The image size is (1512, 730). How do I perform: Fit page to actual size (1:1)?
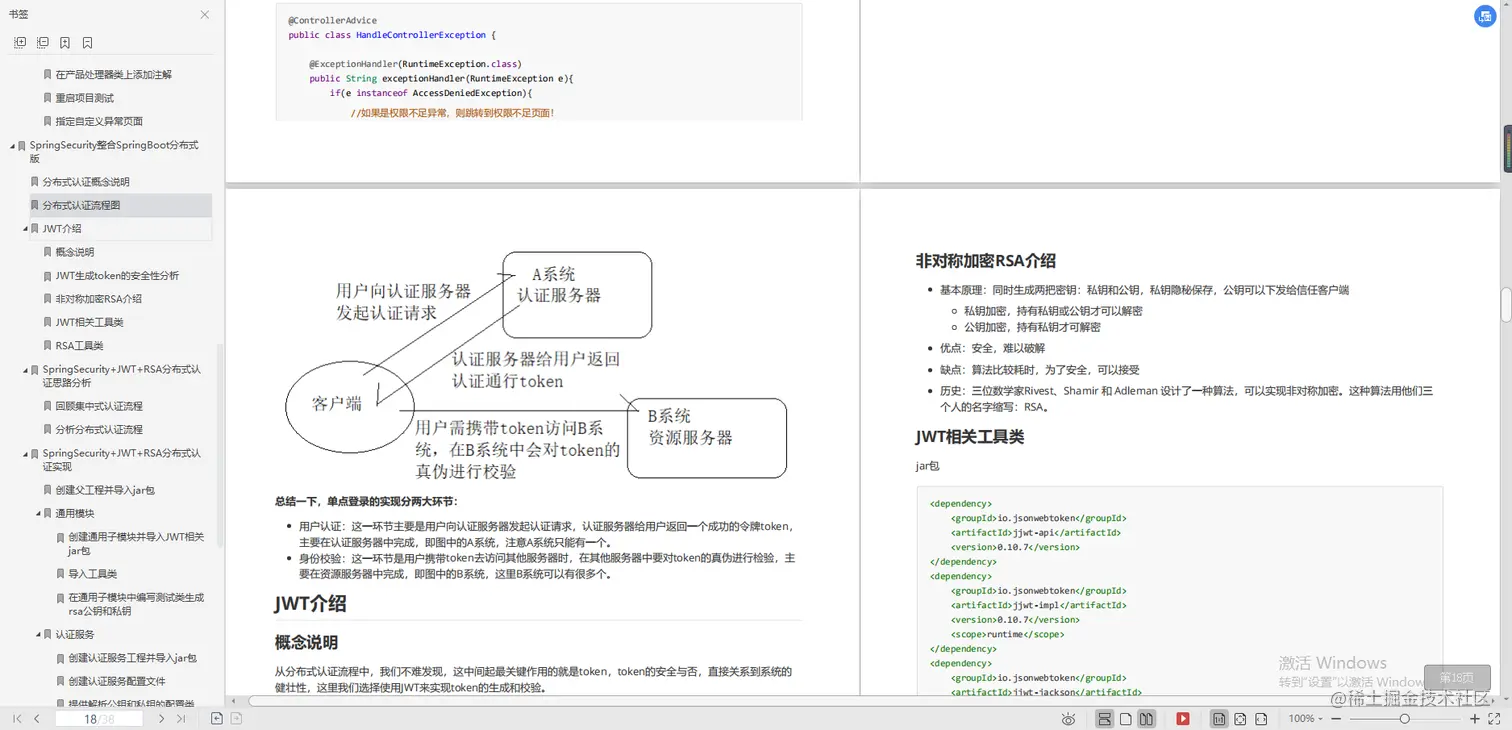coord(1219,718)
